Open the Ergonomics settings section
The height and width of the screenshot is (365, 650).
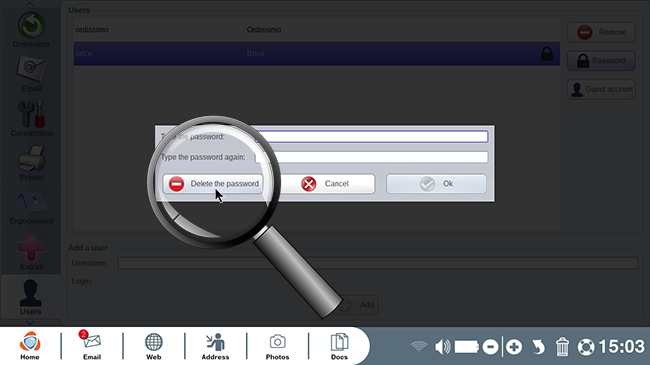pyautogui.click(x=31, y=207)
